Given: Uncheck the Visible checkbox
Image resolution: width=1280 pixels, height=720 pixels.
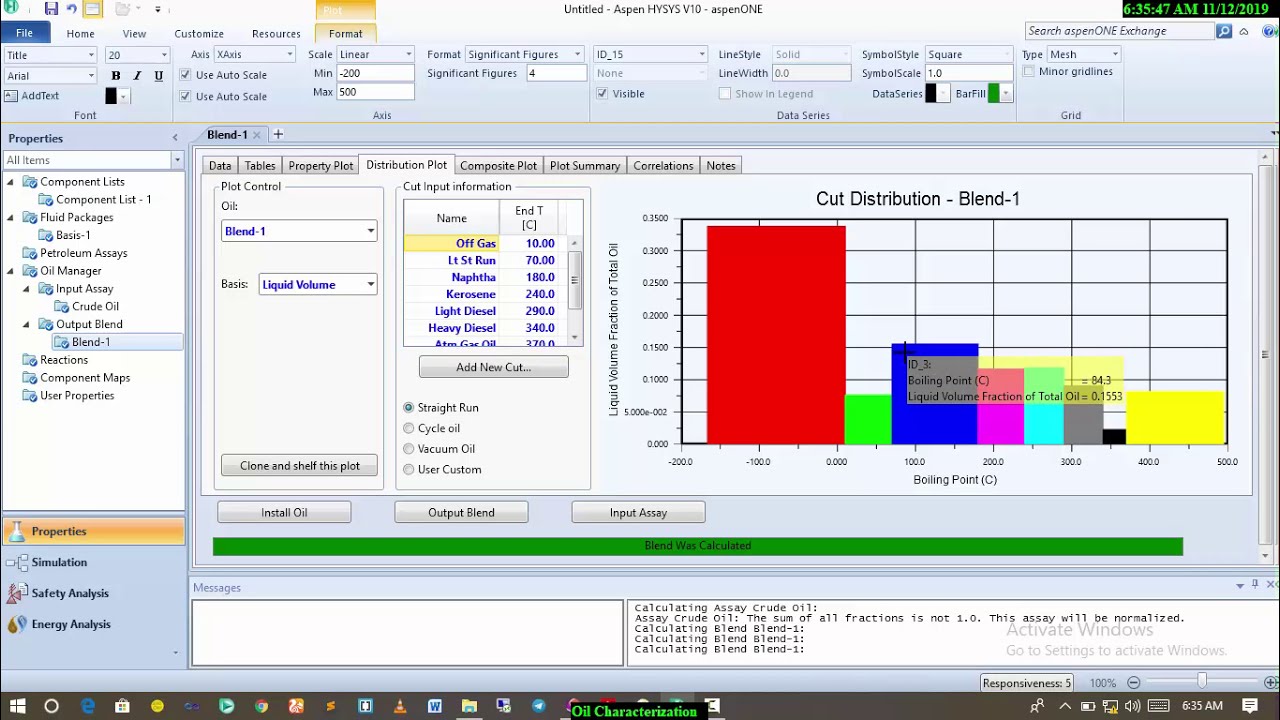Looking at the screenshot, I should coord(602,94).
